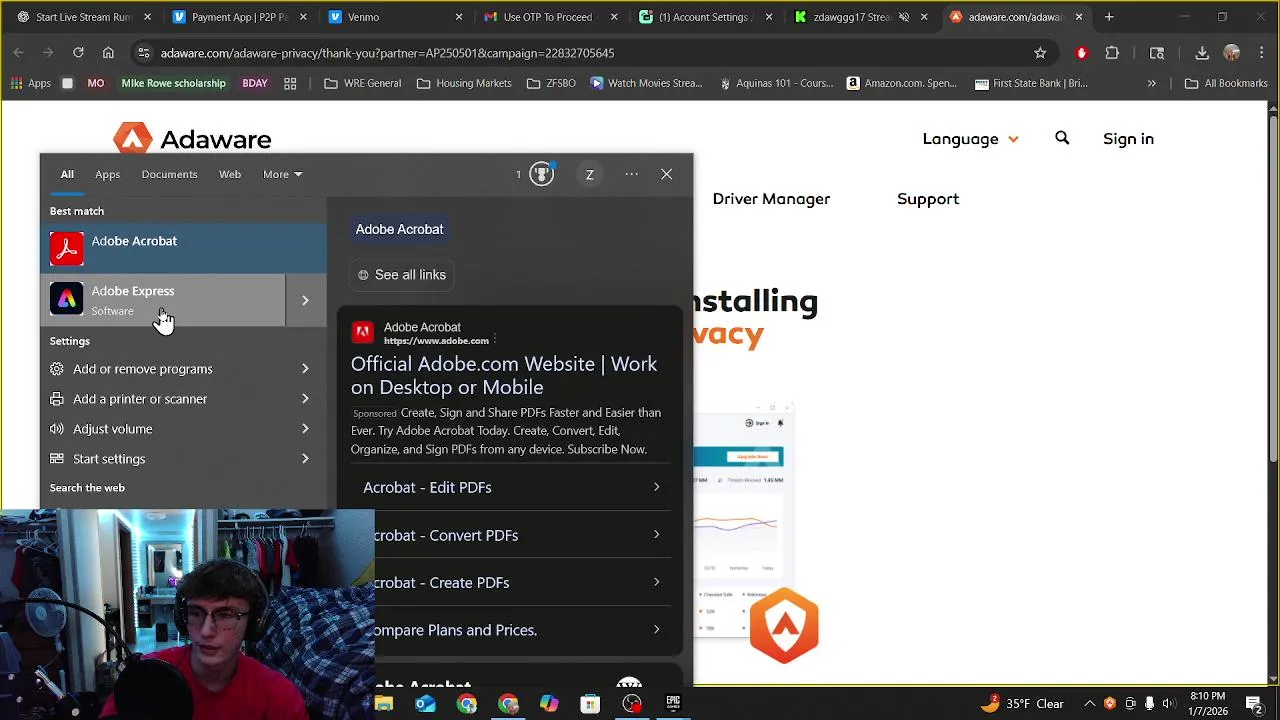This screenshot has height=720, width=1280.
Task: Close the Windows search panel
Action: 666,174
